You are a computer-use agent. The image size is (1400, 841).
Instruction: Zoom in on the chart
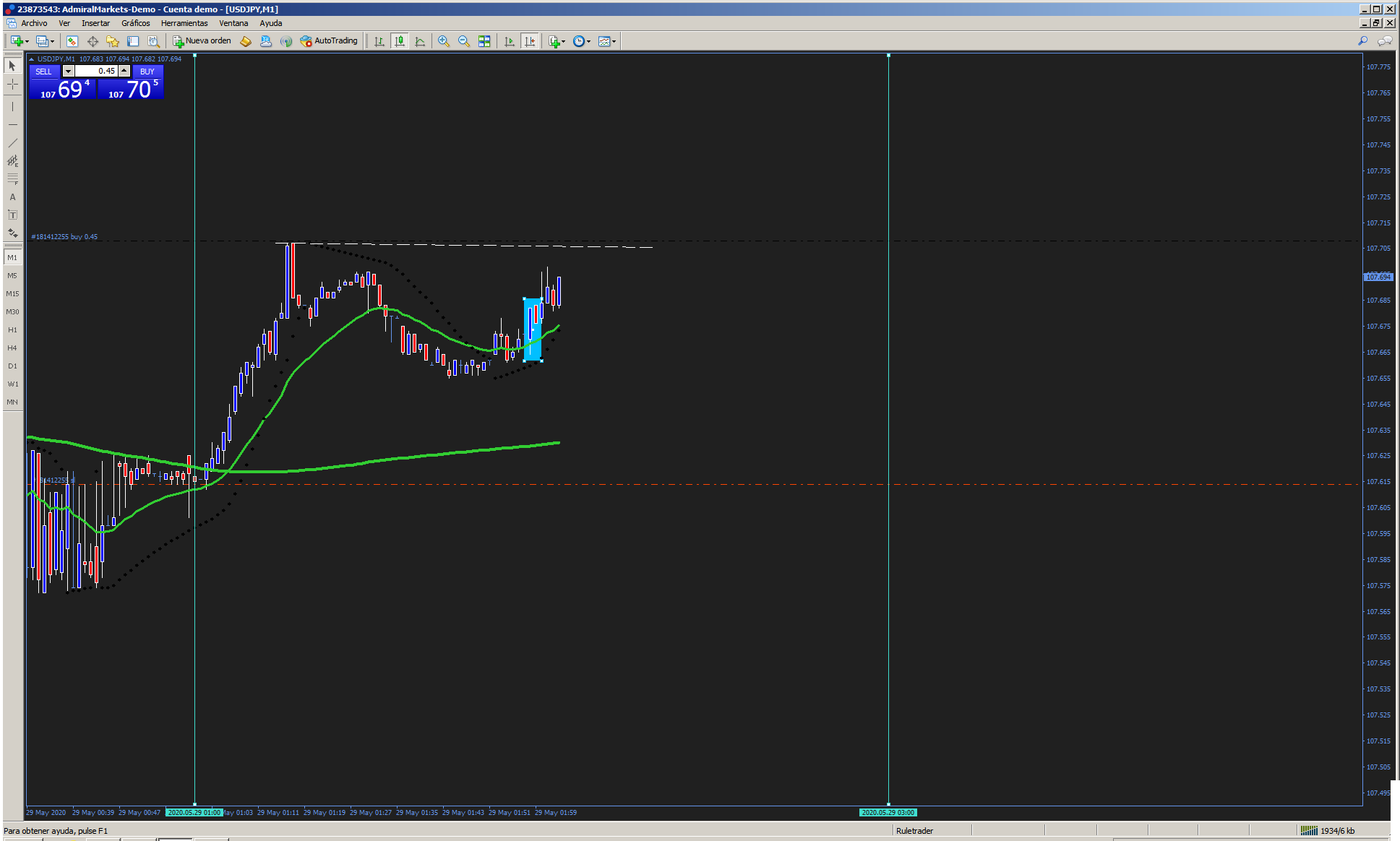pyautogui.click(x=443, y=41)
